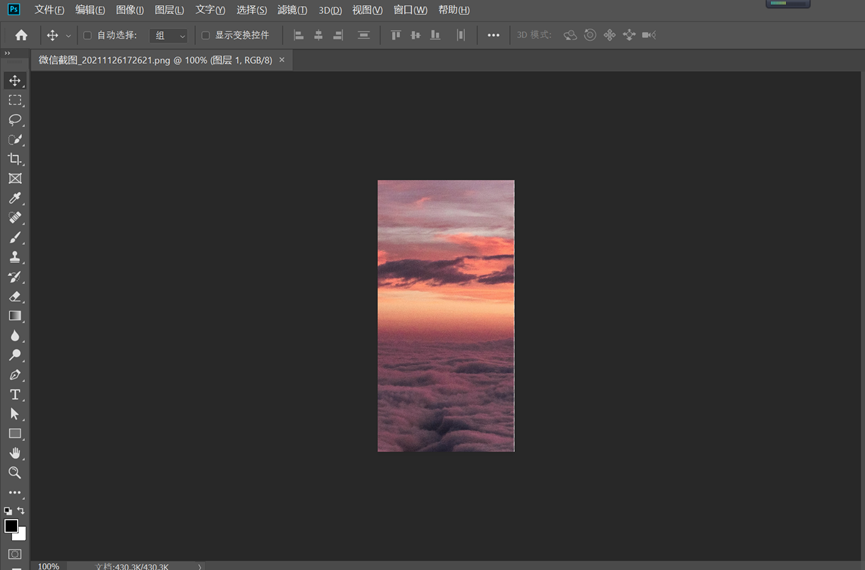Select the Gradient tool

(15, 316)
